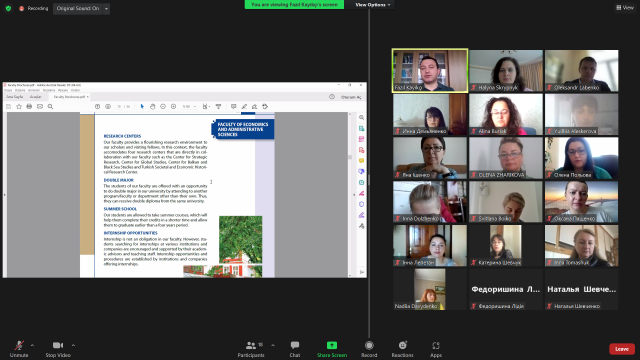Select Fazil Kayikci's video tile

click(x=430, y=71)
